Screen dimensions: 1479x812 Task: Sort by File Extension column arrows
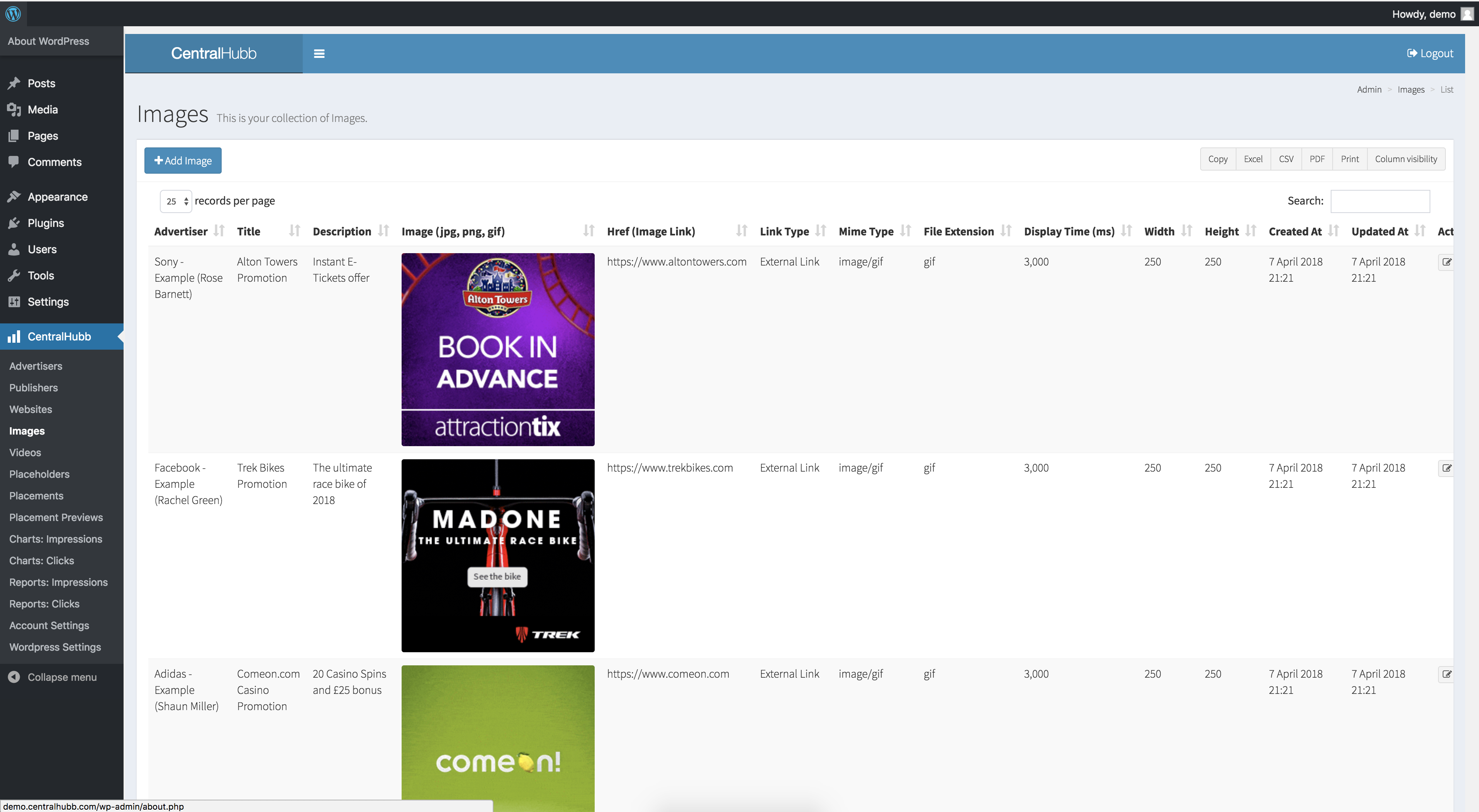click(x=1006, y=231)
